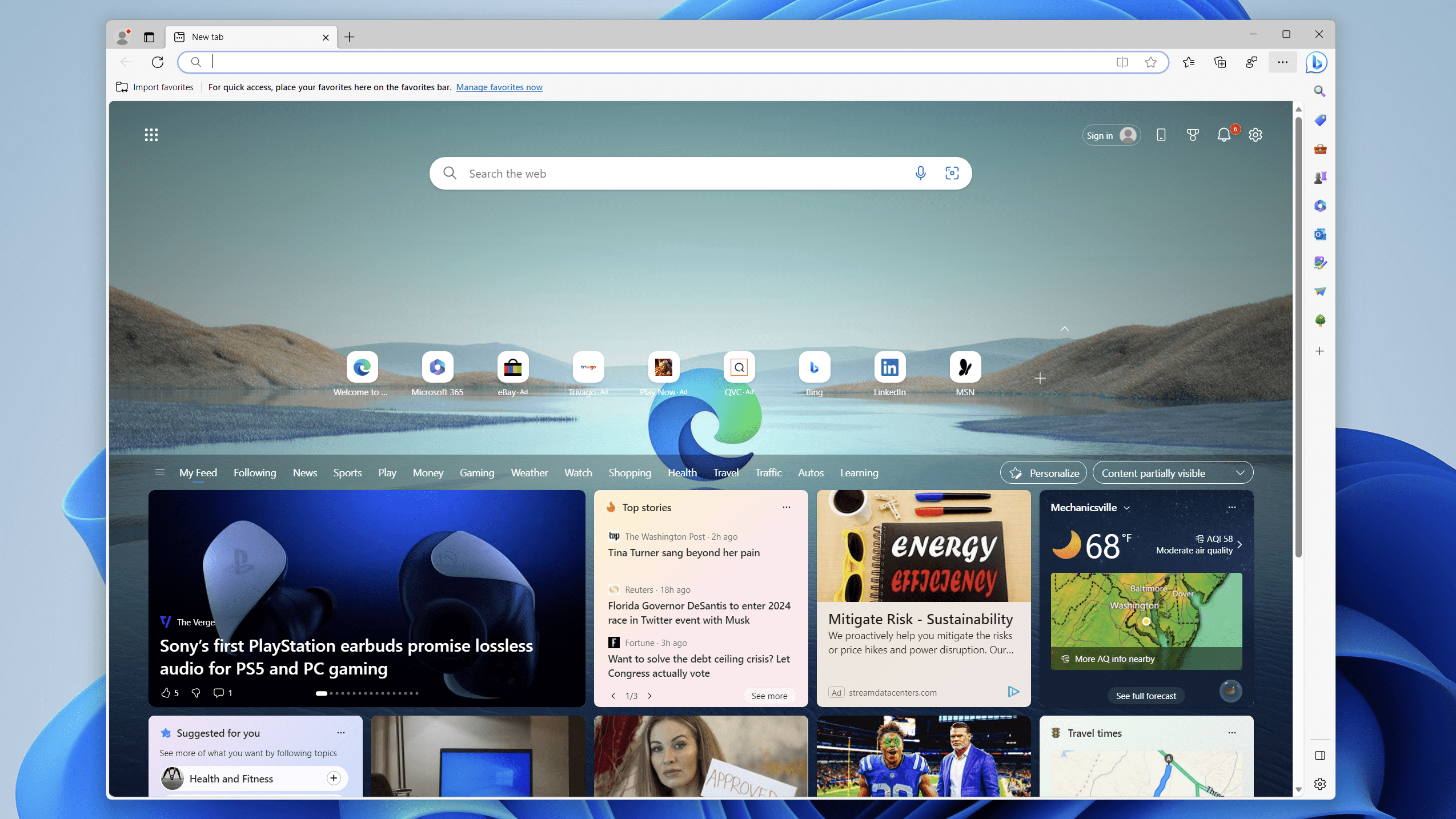The image size is (1456, 819).
Task: Open the weather card options menu
Action: click(x=1232, y=507)
